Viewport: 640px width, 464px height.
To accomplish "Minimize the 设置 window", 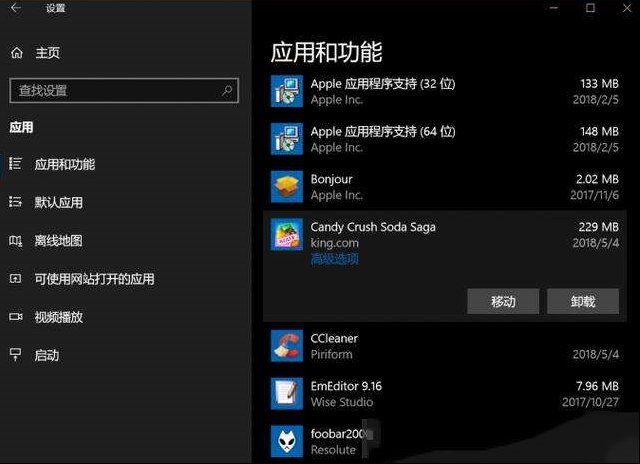I will pos(553,8).
